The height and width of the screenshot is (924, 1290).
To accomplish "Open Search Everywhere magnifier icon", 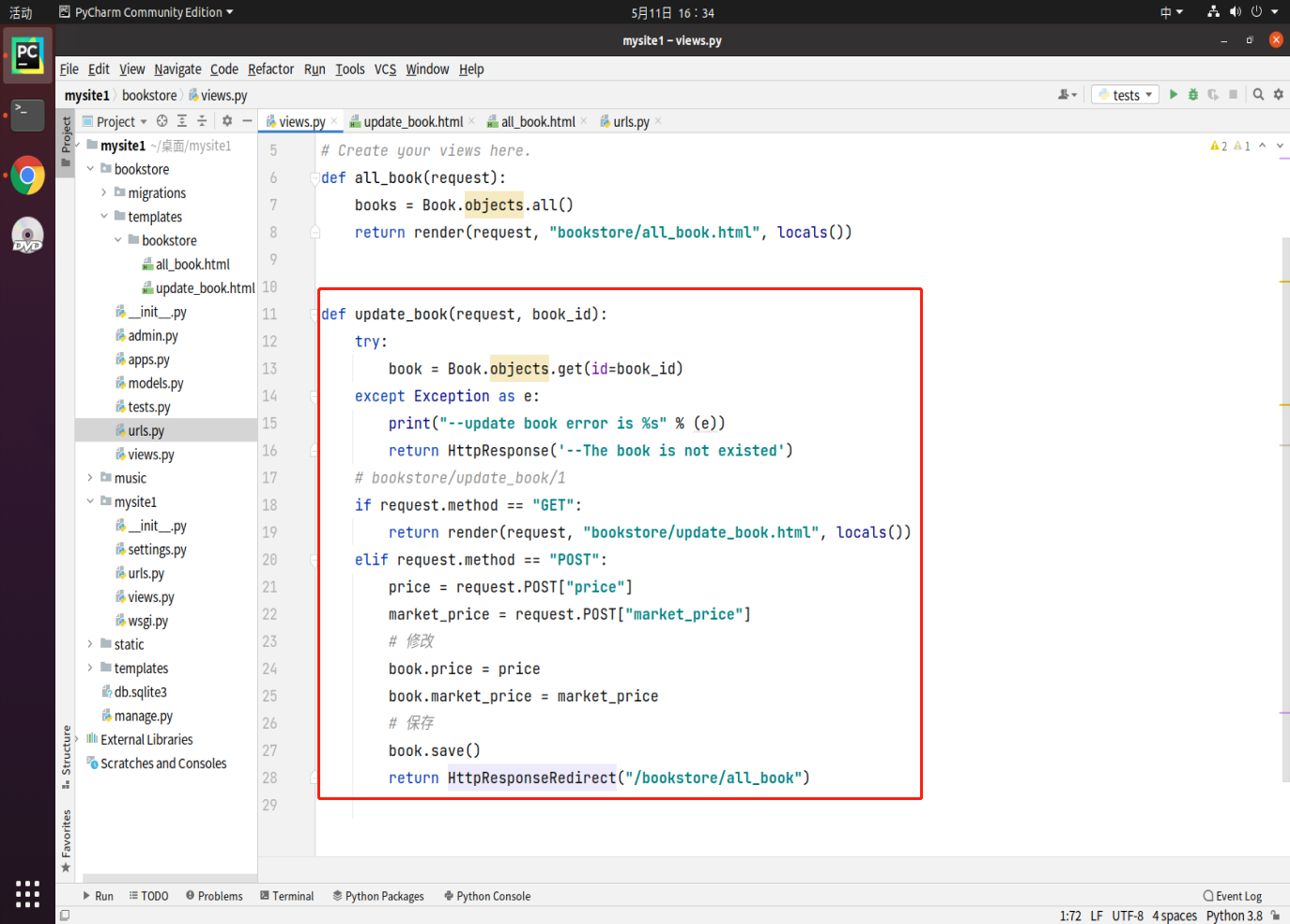I will (x=1258, y=95).
